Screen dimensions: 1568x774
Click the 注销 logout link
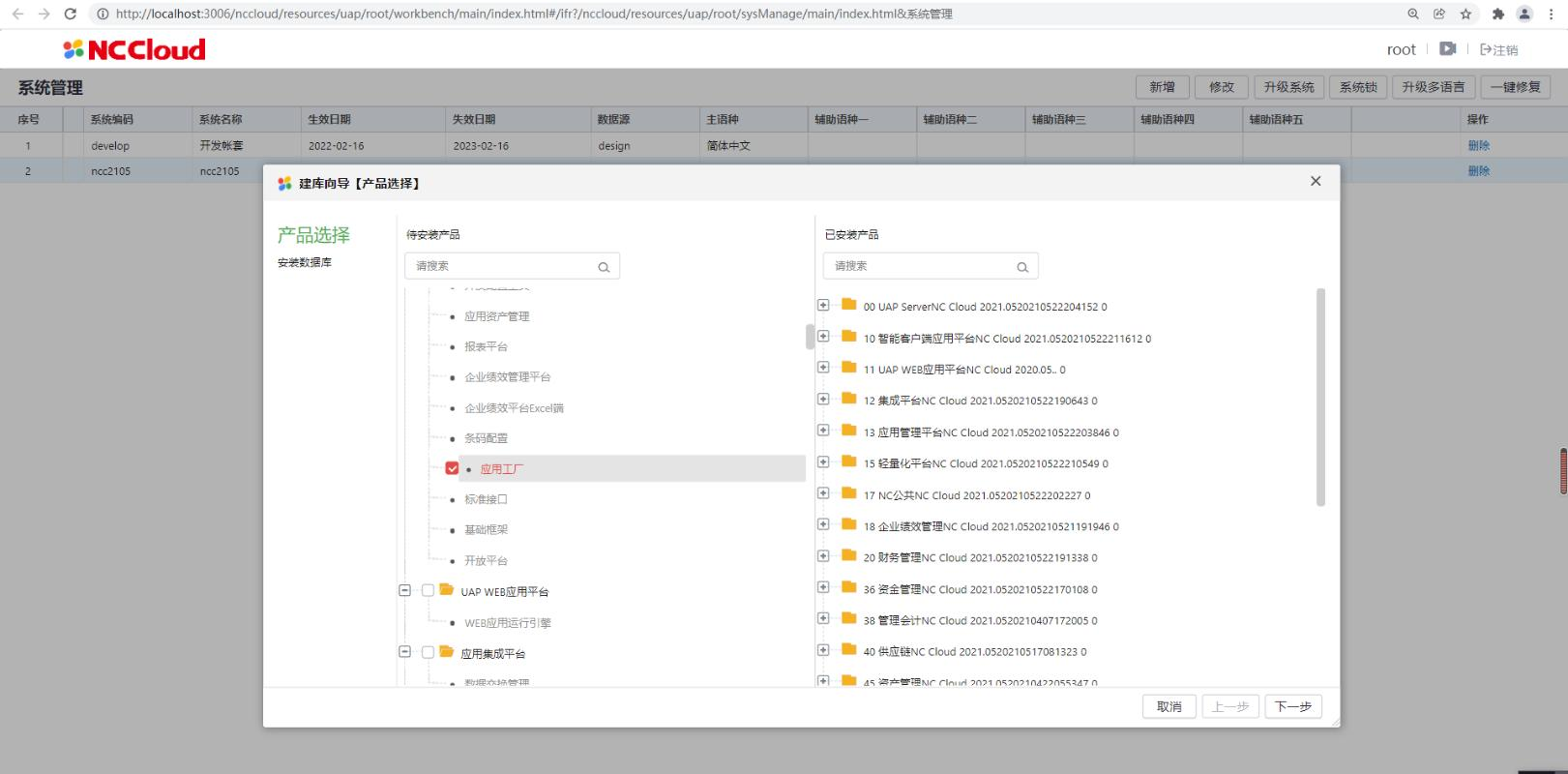coord(1499,49)
